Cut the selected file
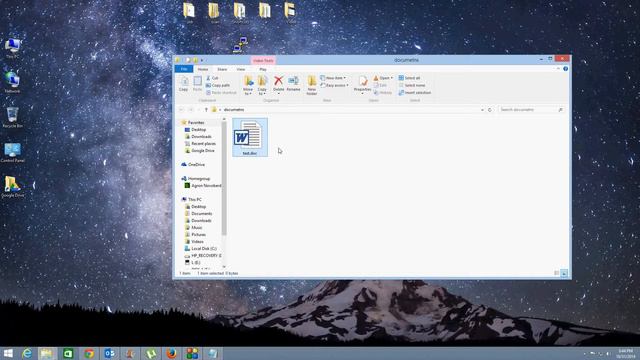This screenshot has width=640, height=360. click(x=212, y=78)
